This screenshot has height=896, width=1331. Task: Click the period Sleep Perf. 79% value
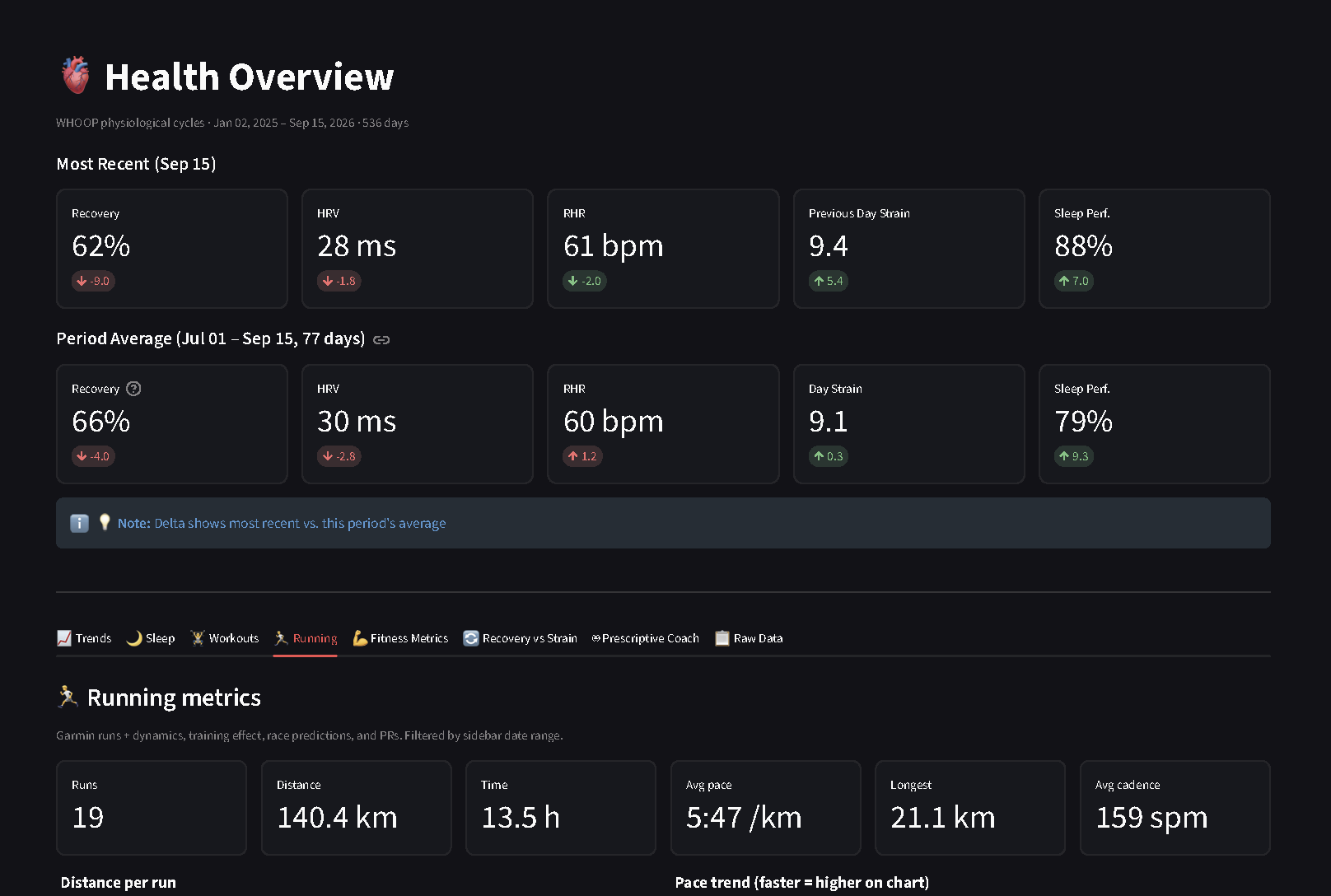1083,422
